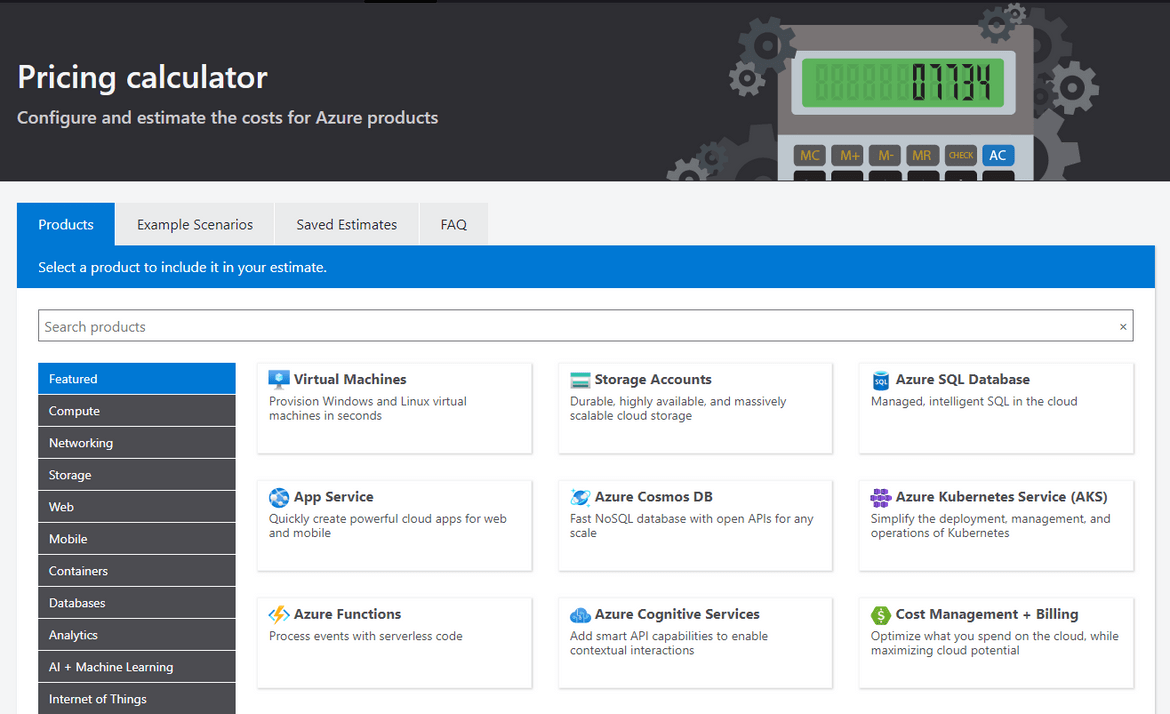Open the FAQ tab
1170x714 pixels.
point(454,225)
